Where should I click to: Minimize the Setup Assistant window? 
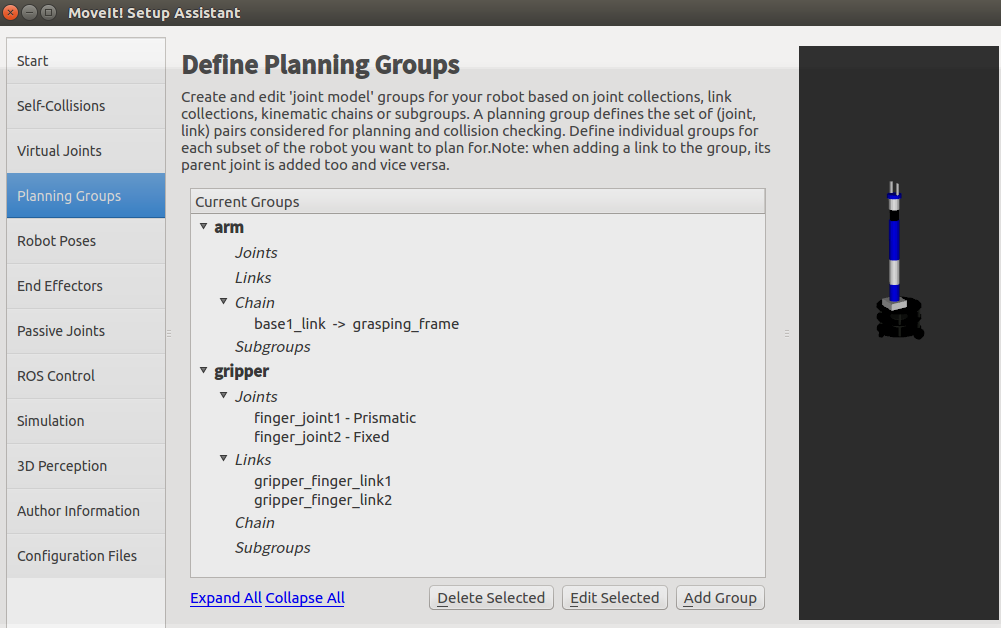point(29,12)
